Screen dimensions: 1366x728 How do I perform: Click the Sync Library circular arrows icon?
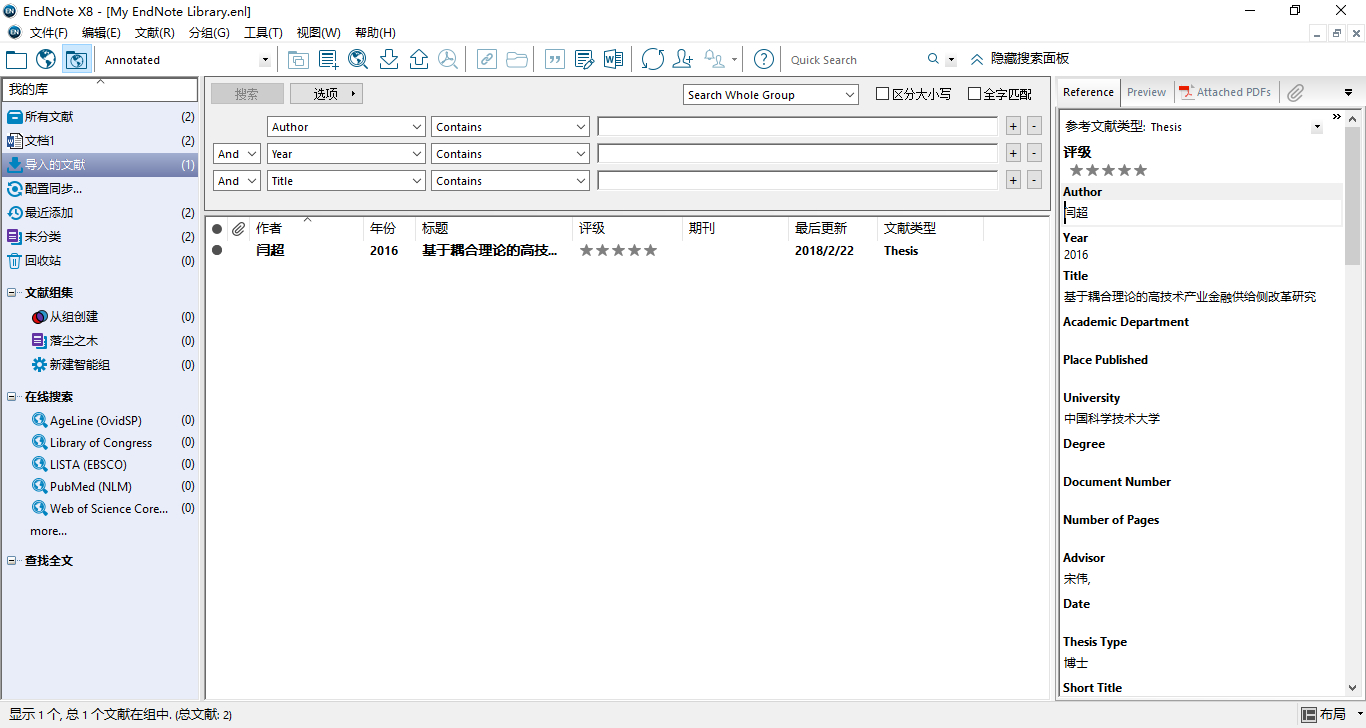pos(653,60)
